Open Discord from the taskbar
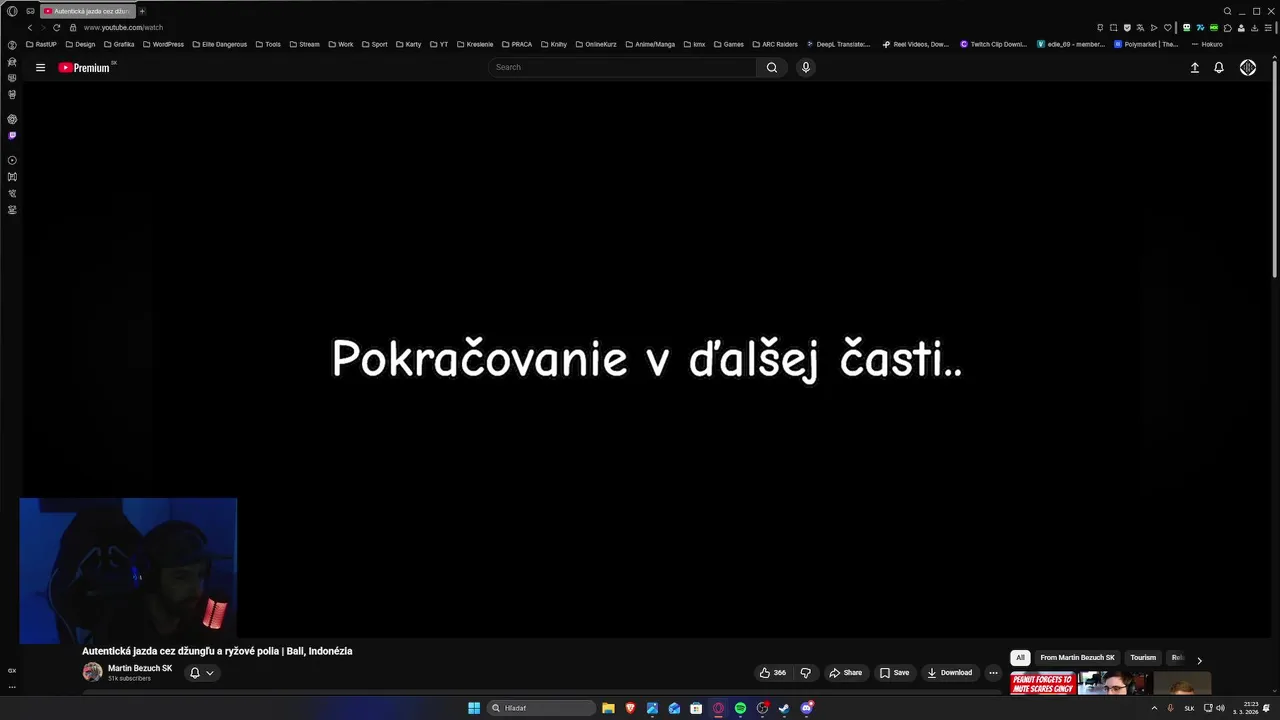1280x720 pixels. 806,708
